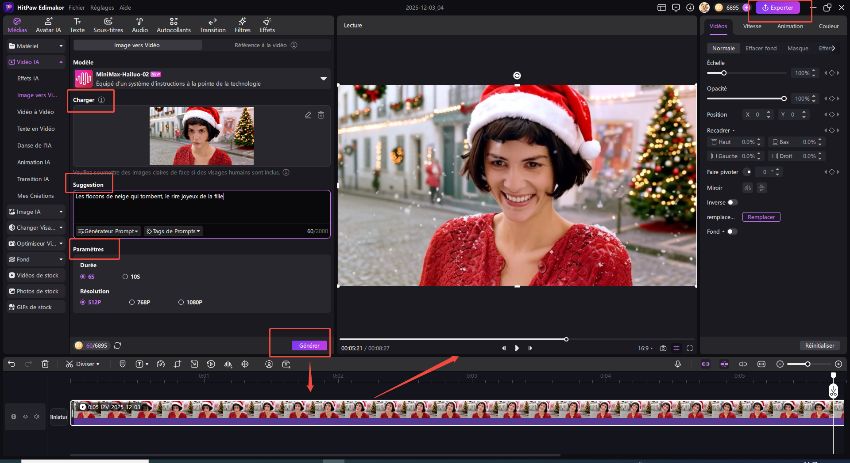Open the Fichier menu
Image resolution: width=850 pixels, height=463 pixels.
pos(76,8)
